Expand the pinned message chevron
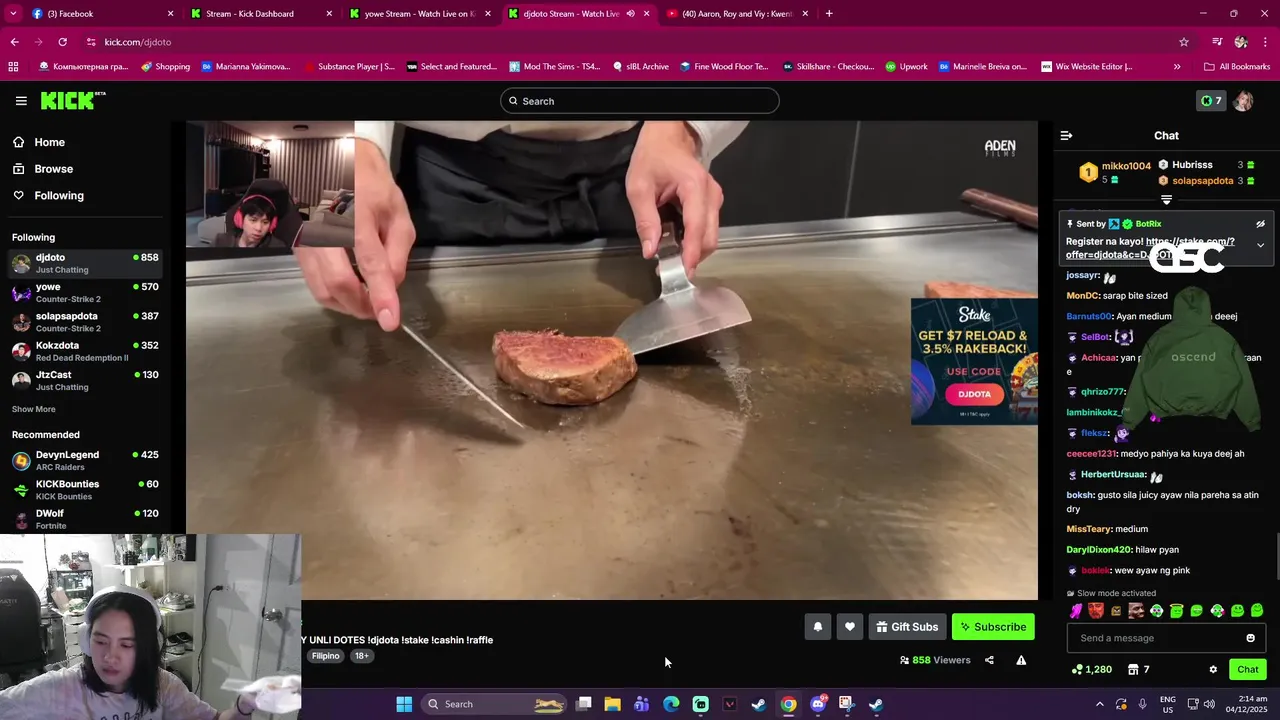Screen dimensions: 1280x720 [1260, 245]
